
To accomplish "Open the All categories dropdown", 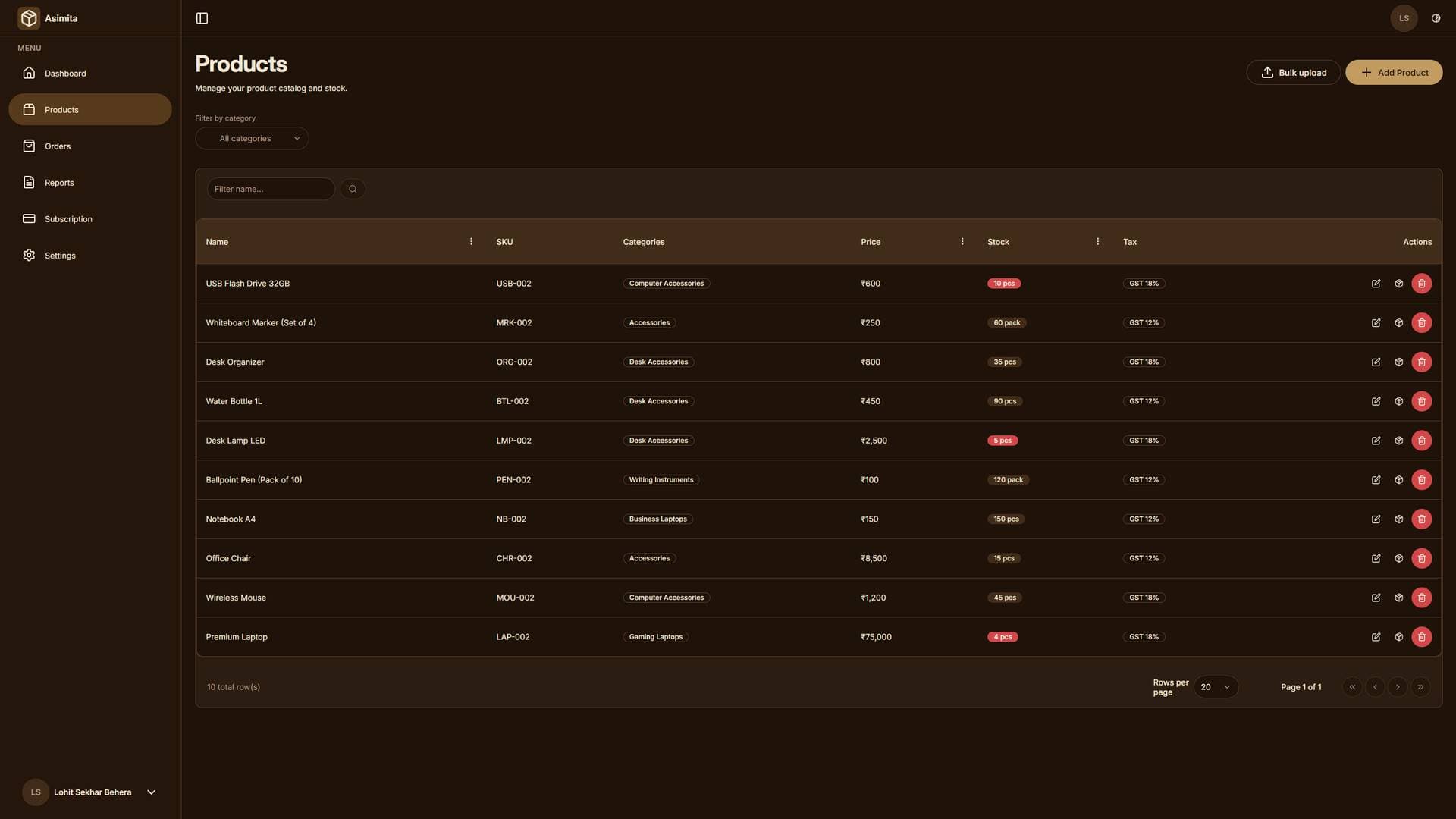I will 252,138.
